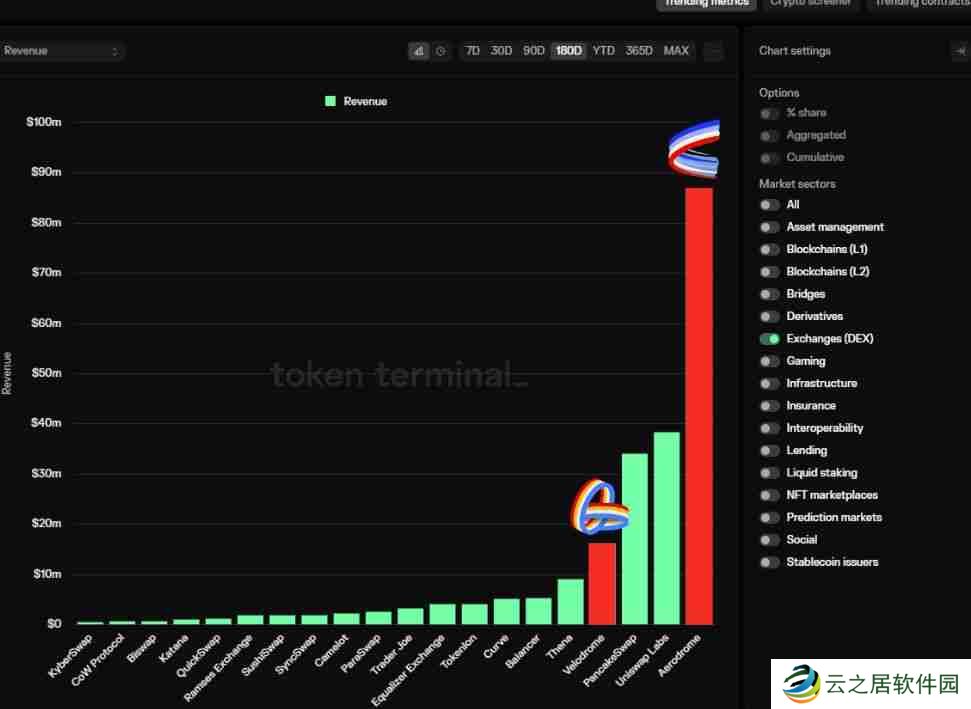Switch to the time series clock icon
The width and height of the screenshot is (971, 709).
[x=440, y=51]
